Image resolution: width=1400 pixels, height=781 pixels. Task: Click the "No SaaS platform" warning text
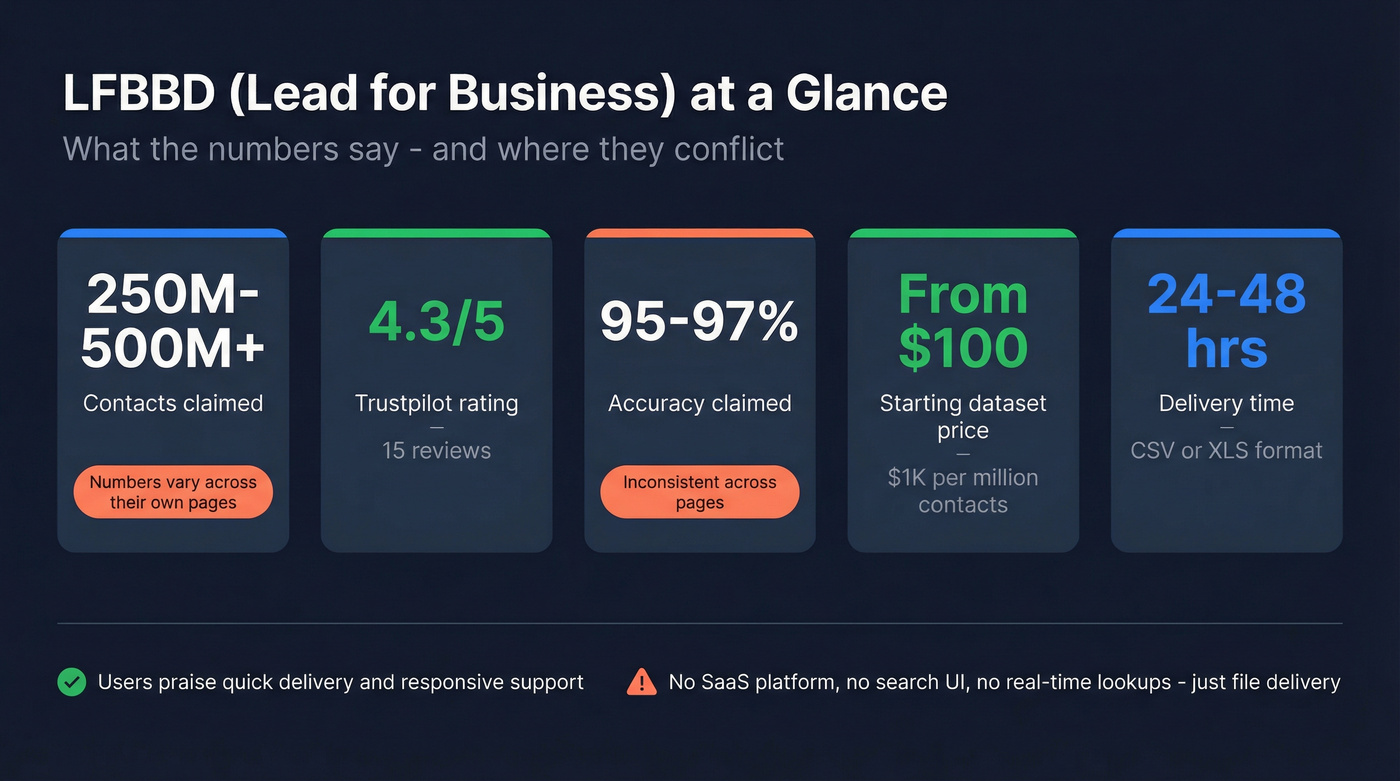point(1004,682)
